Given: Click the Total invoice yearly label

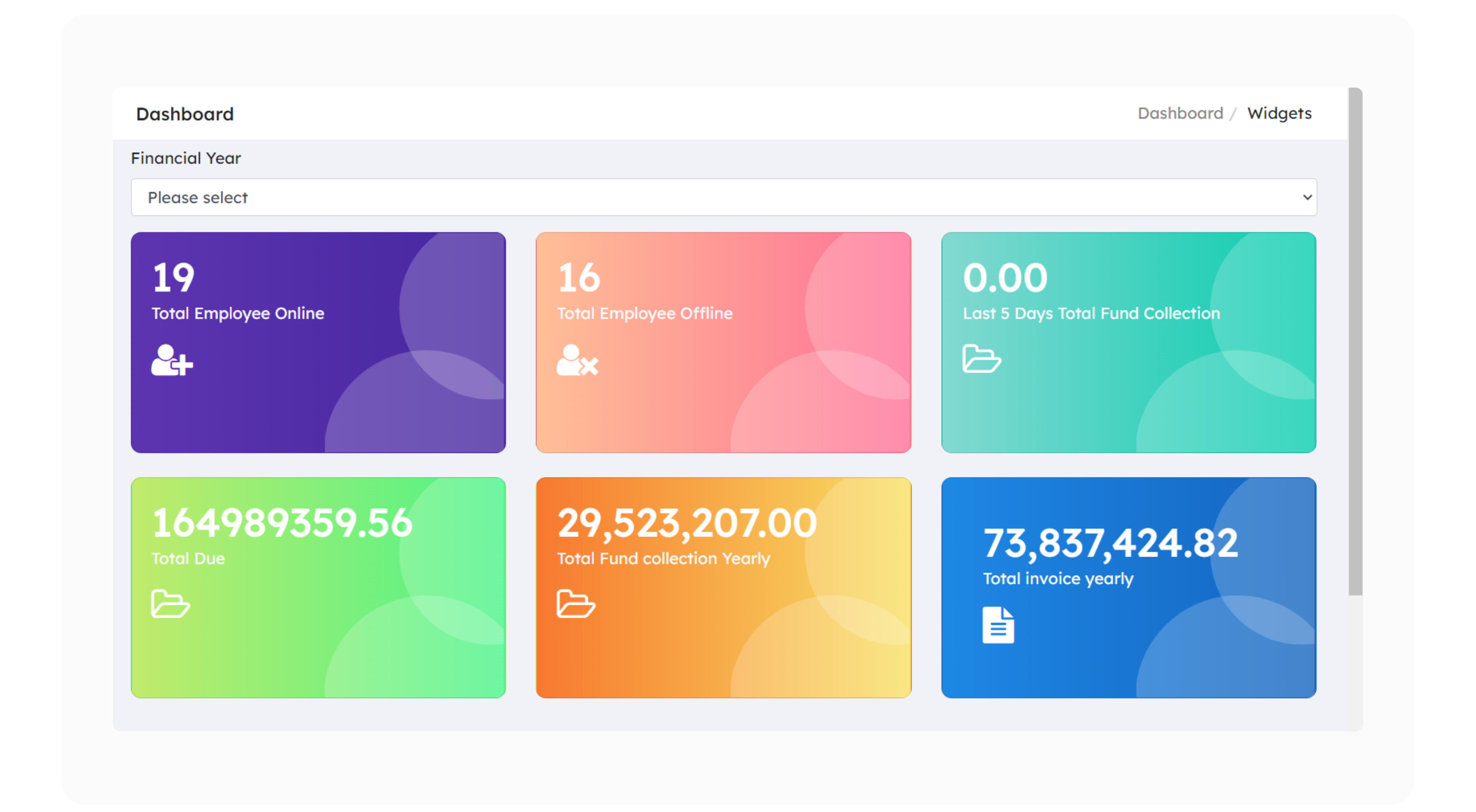Looking at the screenshot, I should tap(1058, 578).
